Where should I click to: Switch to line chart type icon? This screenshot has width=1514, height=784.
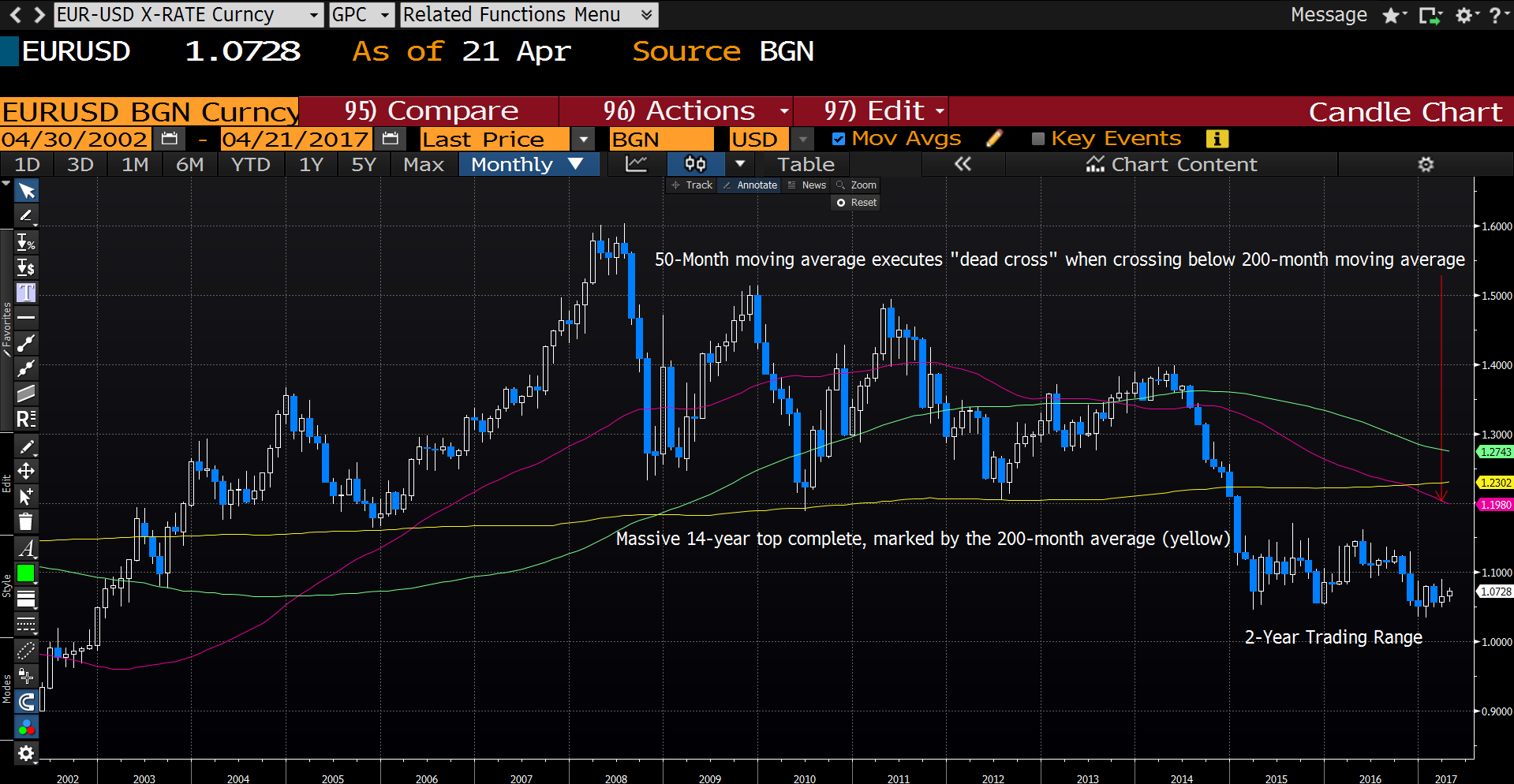click(636, 164)
